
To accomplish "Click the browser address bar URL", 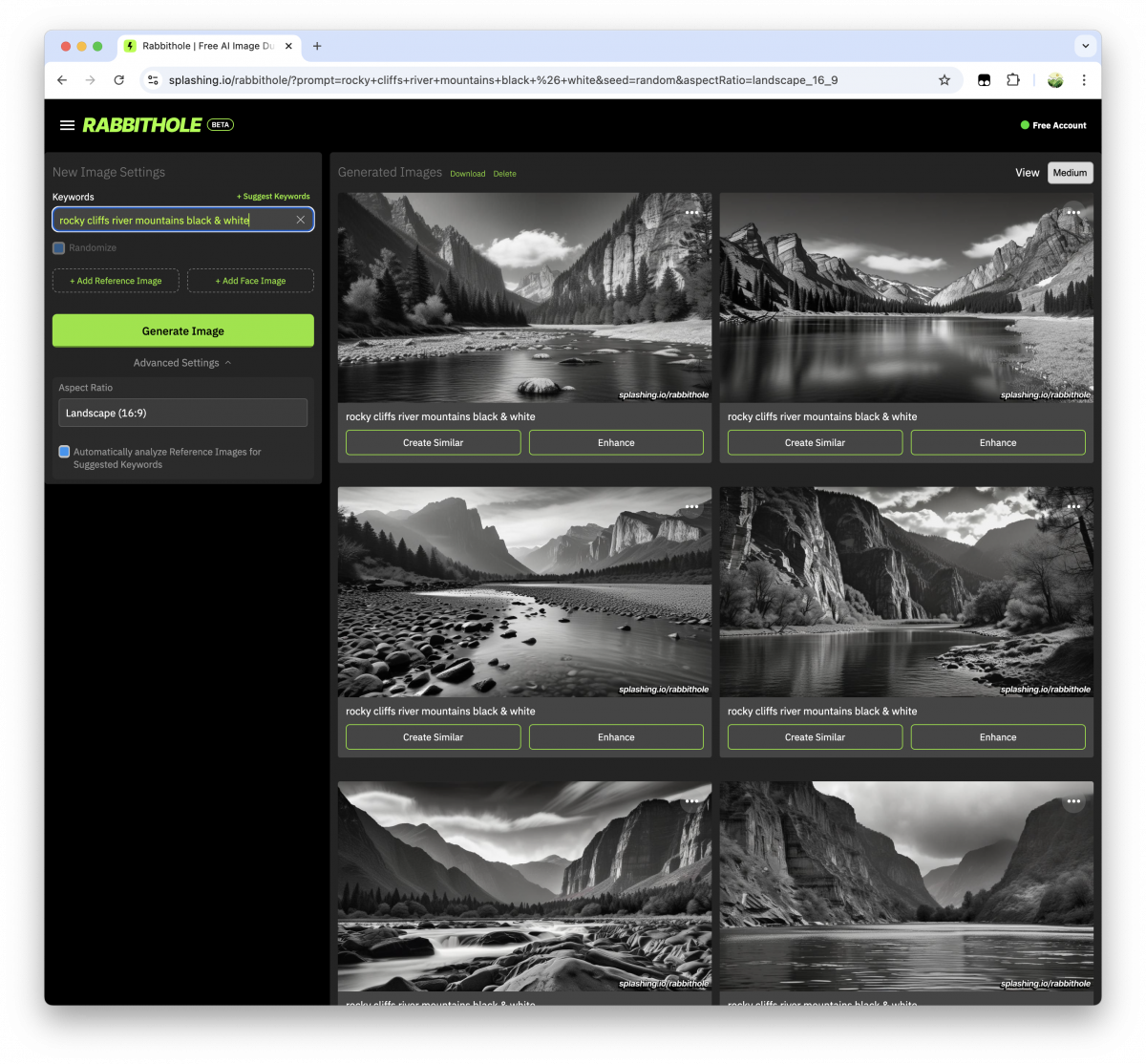I will coord(503,80).
